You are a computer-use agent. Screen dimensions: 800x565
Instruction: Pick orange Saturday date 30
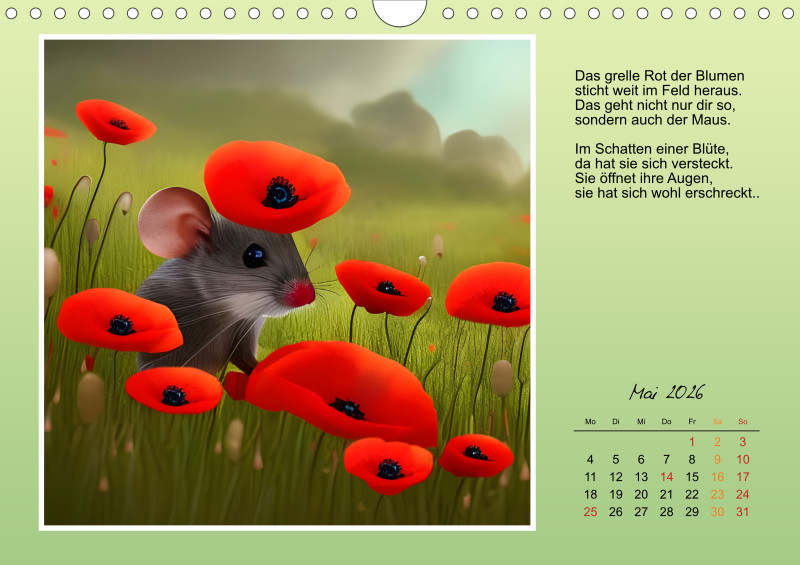(717, 511)
